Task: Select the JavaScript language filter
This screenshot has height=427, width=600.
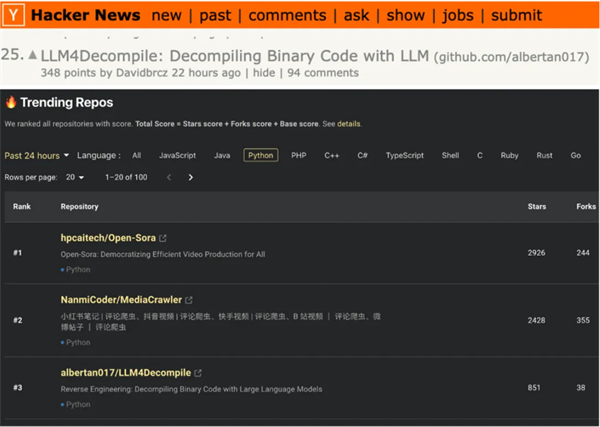Action: pos(177,155)
